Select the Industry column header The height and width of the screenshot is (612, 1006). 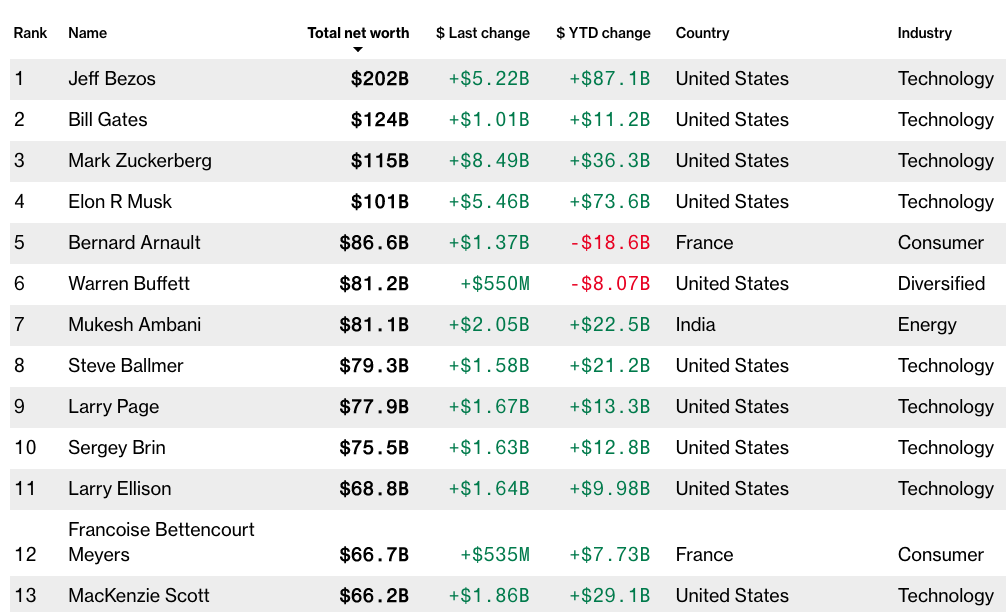pos(924,33)
